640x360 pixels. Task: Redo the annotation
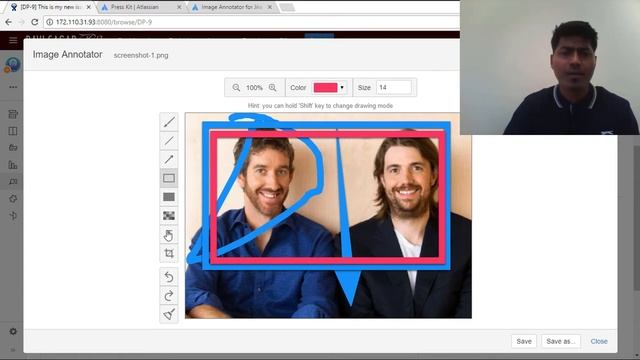click(x=169, y=296)
